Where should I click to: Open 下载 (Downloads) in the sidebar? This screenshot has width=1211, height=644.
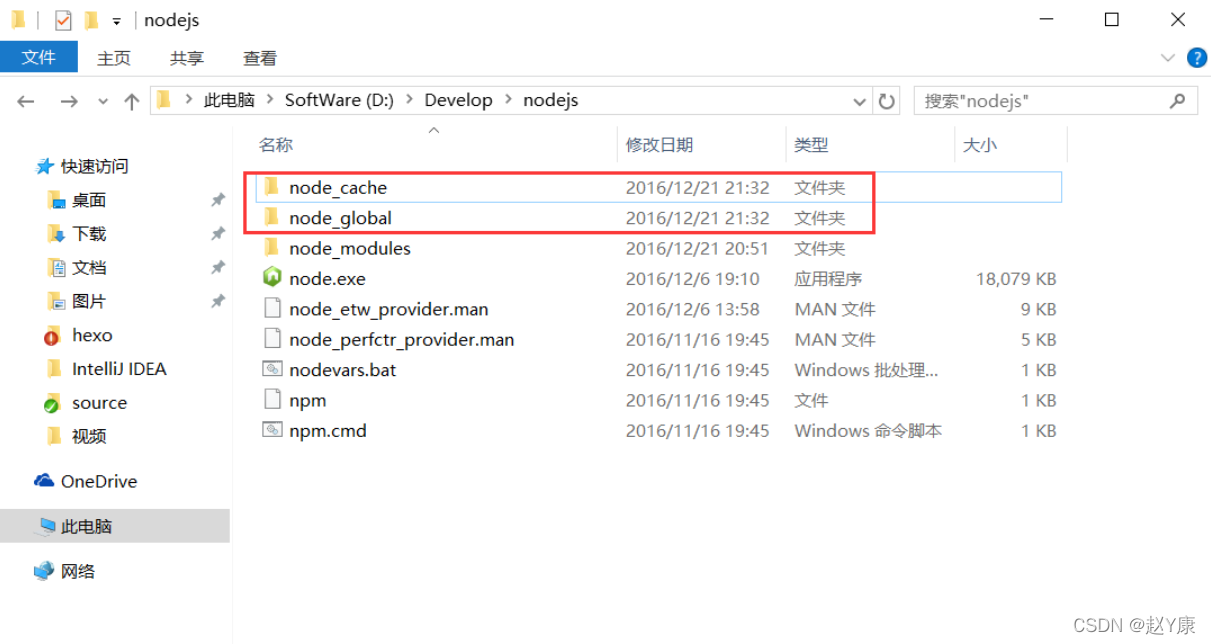[x=78, y=234]
